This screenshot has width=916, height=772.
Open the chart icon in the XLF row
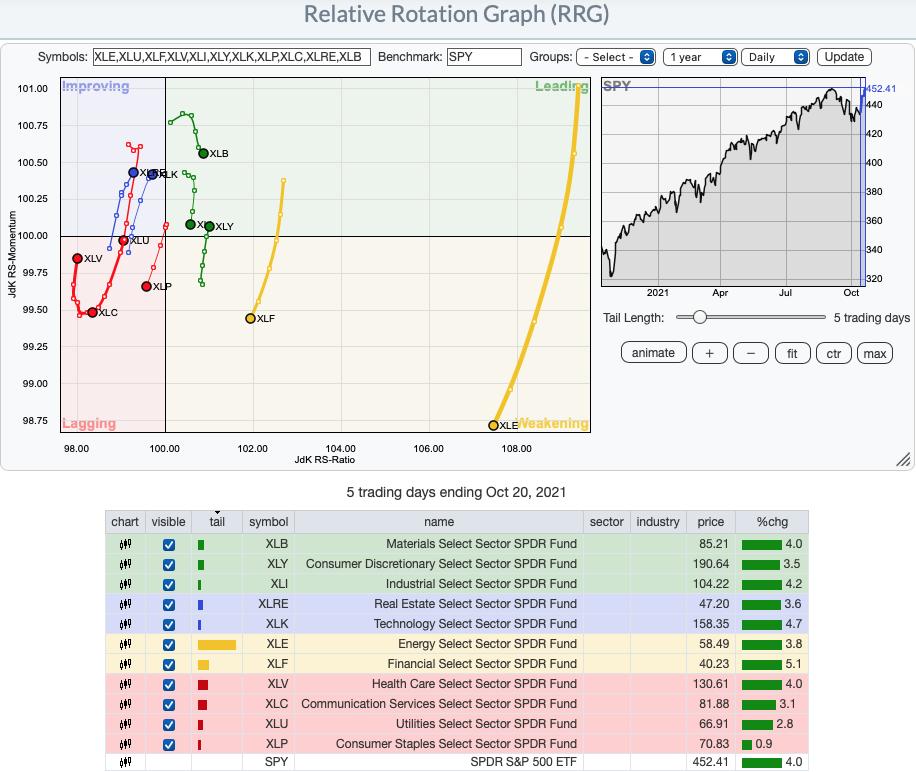coord(125,664)
